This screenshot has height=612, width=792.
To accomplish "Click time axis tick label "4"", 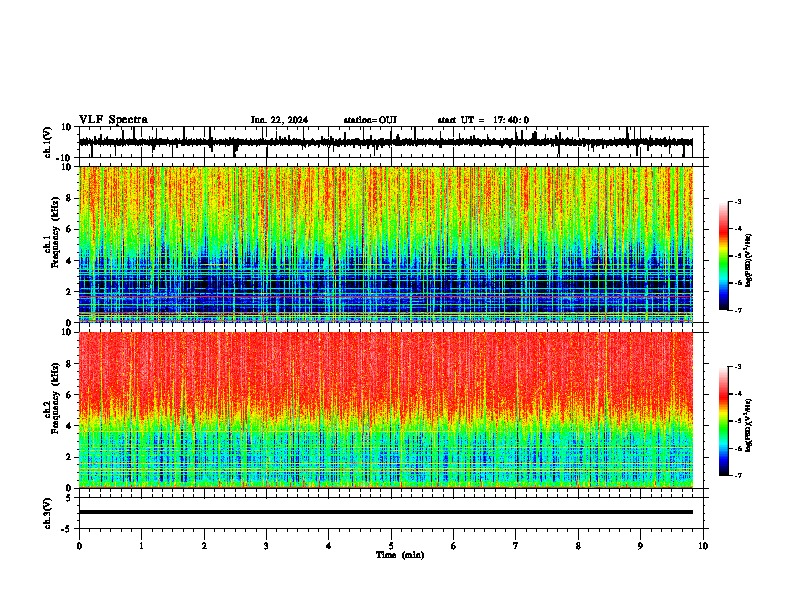I will pos(329,546).
